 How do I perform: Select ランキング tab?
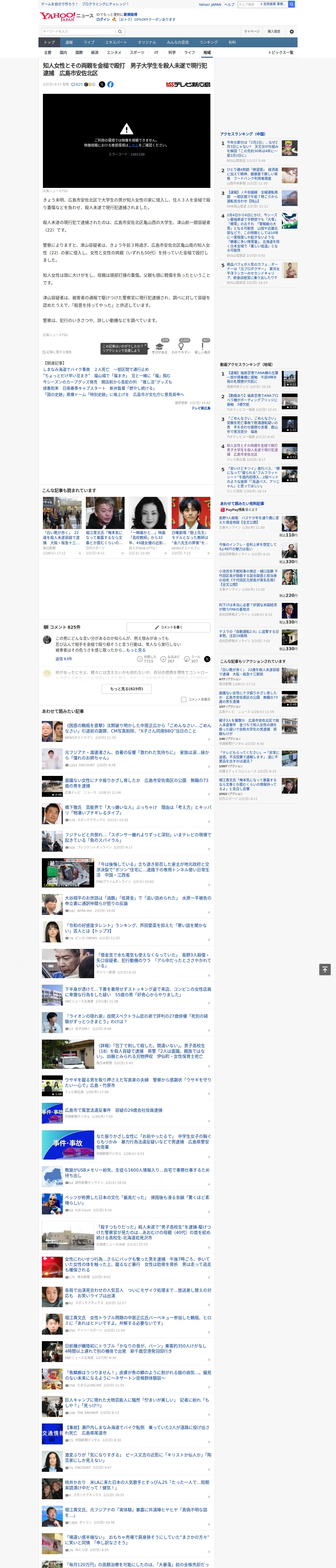(x=209, y=42)
